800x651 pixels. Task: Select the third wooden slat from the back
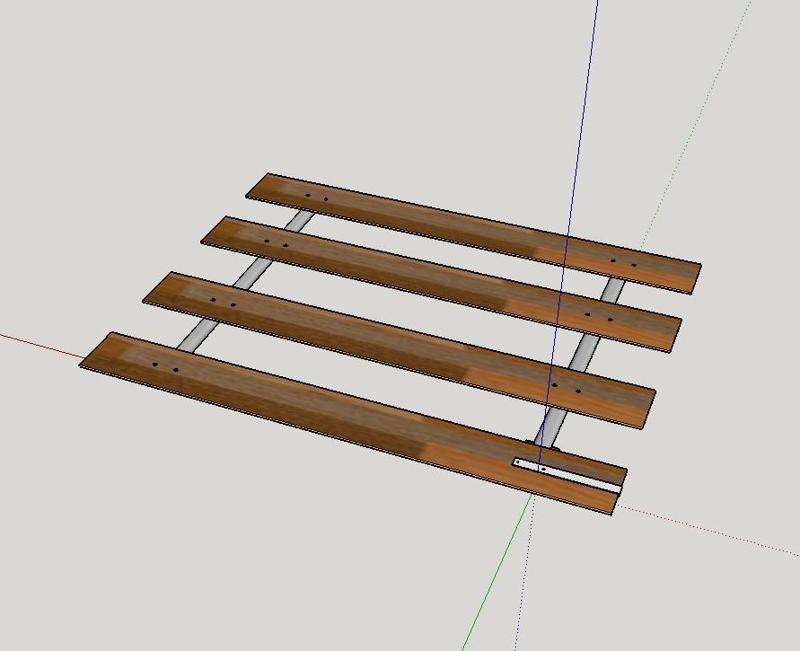tap(399, 349)
